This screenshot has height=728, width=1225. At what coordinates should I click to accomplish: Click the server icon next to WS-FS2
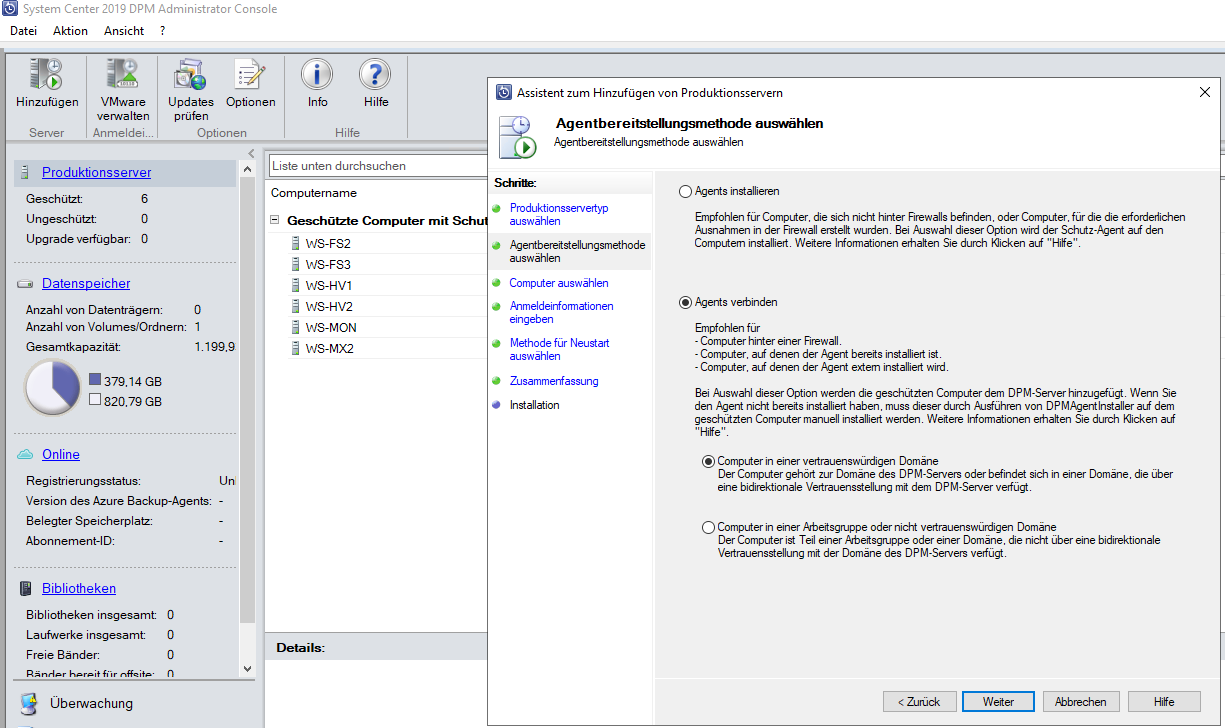coord(295,243)
